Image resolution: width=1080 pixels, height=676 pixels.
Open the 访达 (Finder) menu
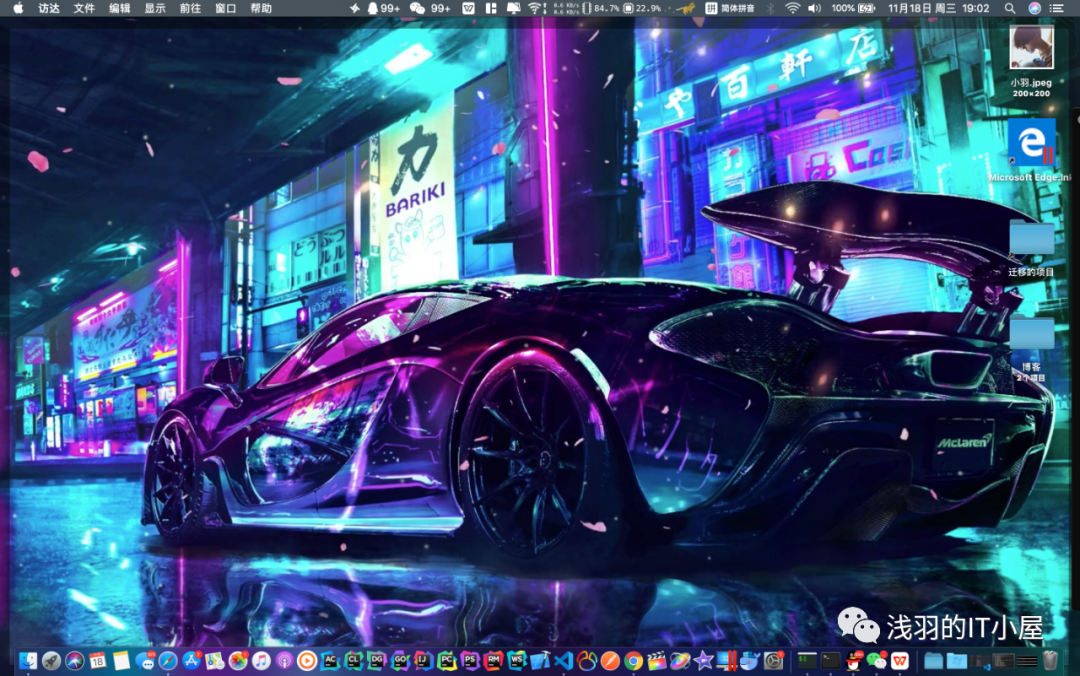tap(49, 8)
